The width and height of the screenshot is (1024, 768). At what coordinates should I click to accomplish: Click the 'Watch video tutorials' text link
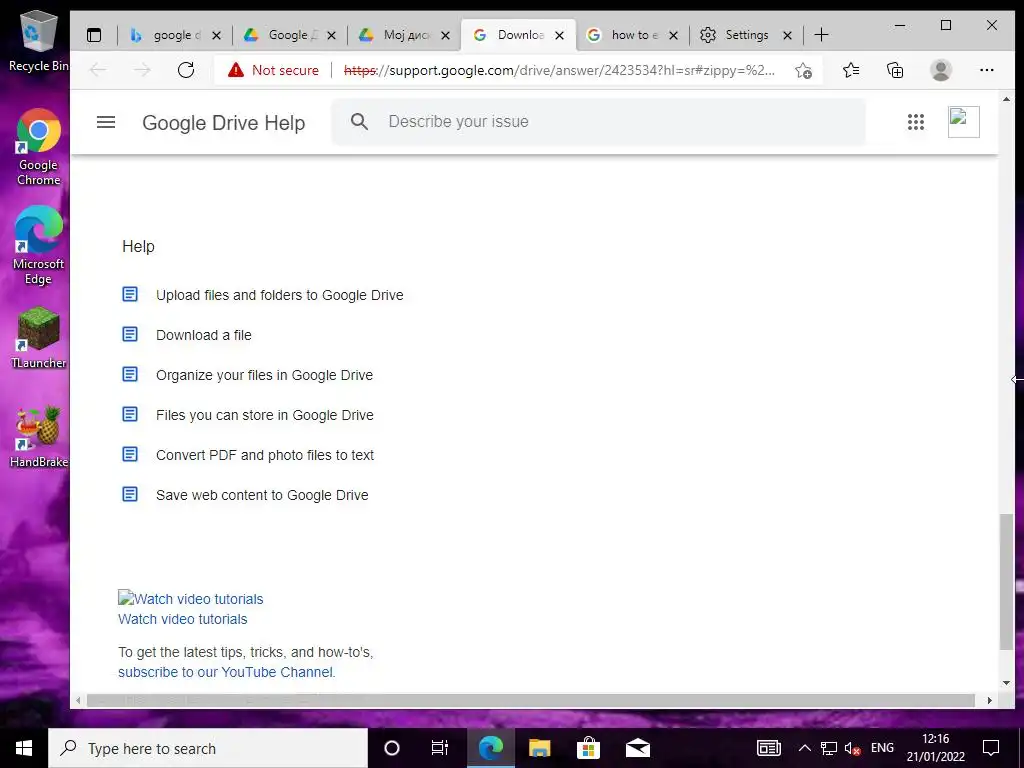tap(183, 619)
